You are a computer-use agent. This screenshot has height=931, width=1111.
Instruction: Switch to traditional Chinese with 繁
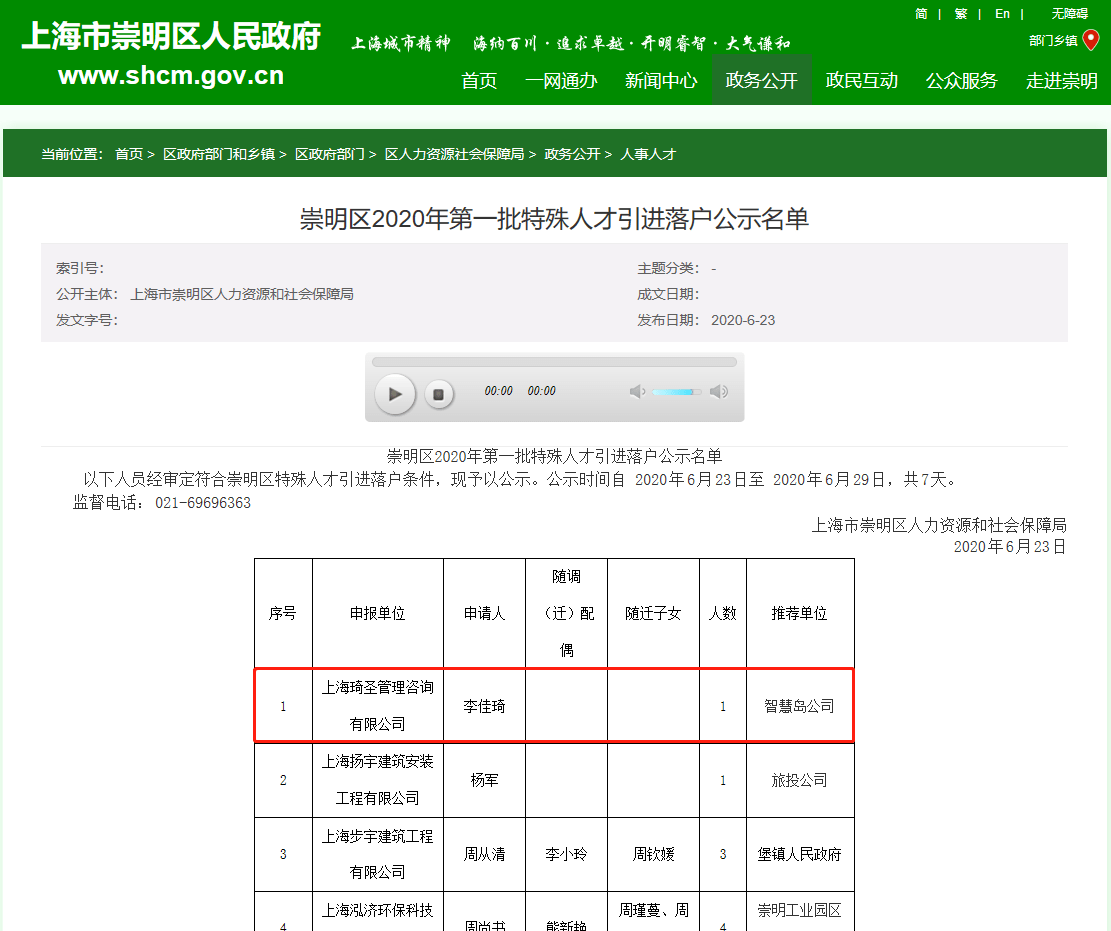pyautogui.click(x=960, y=13)
